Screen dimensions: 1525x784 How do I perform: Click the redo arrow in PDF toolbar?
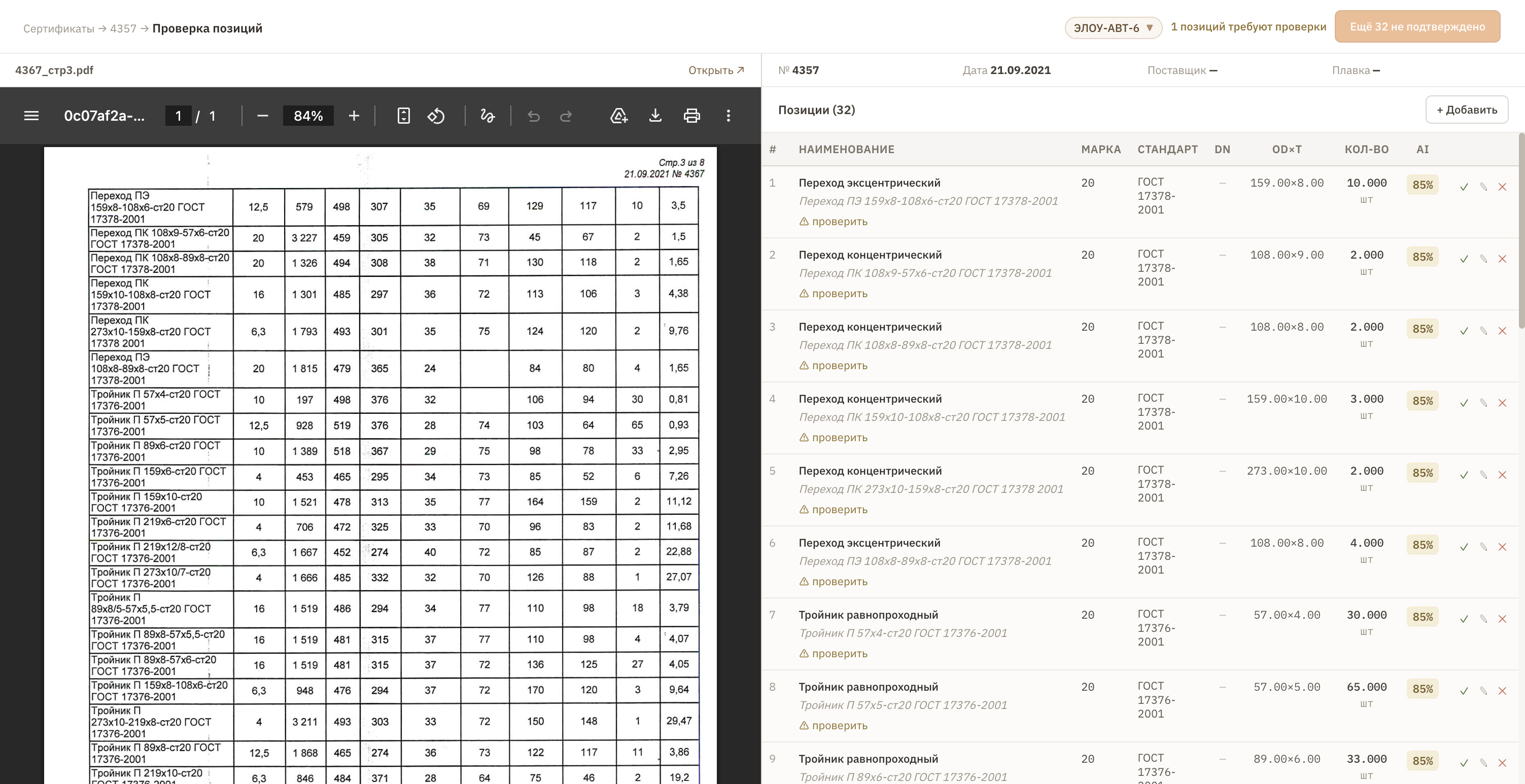click(566, 116)
